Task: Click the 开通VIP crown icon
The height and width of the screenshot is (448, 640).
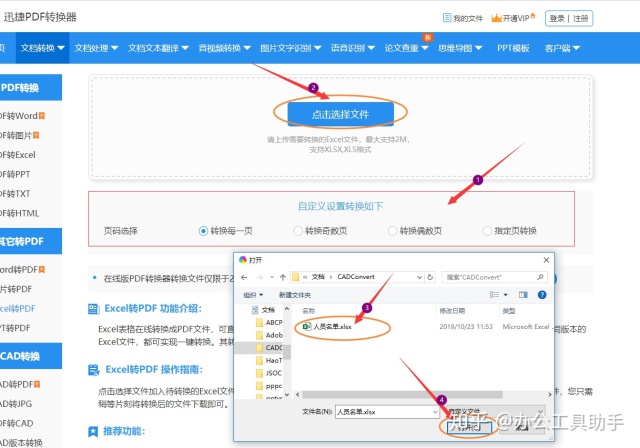Action: click(x=496, y=18)
